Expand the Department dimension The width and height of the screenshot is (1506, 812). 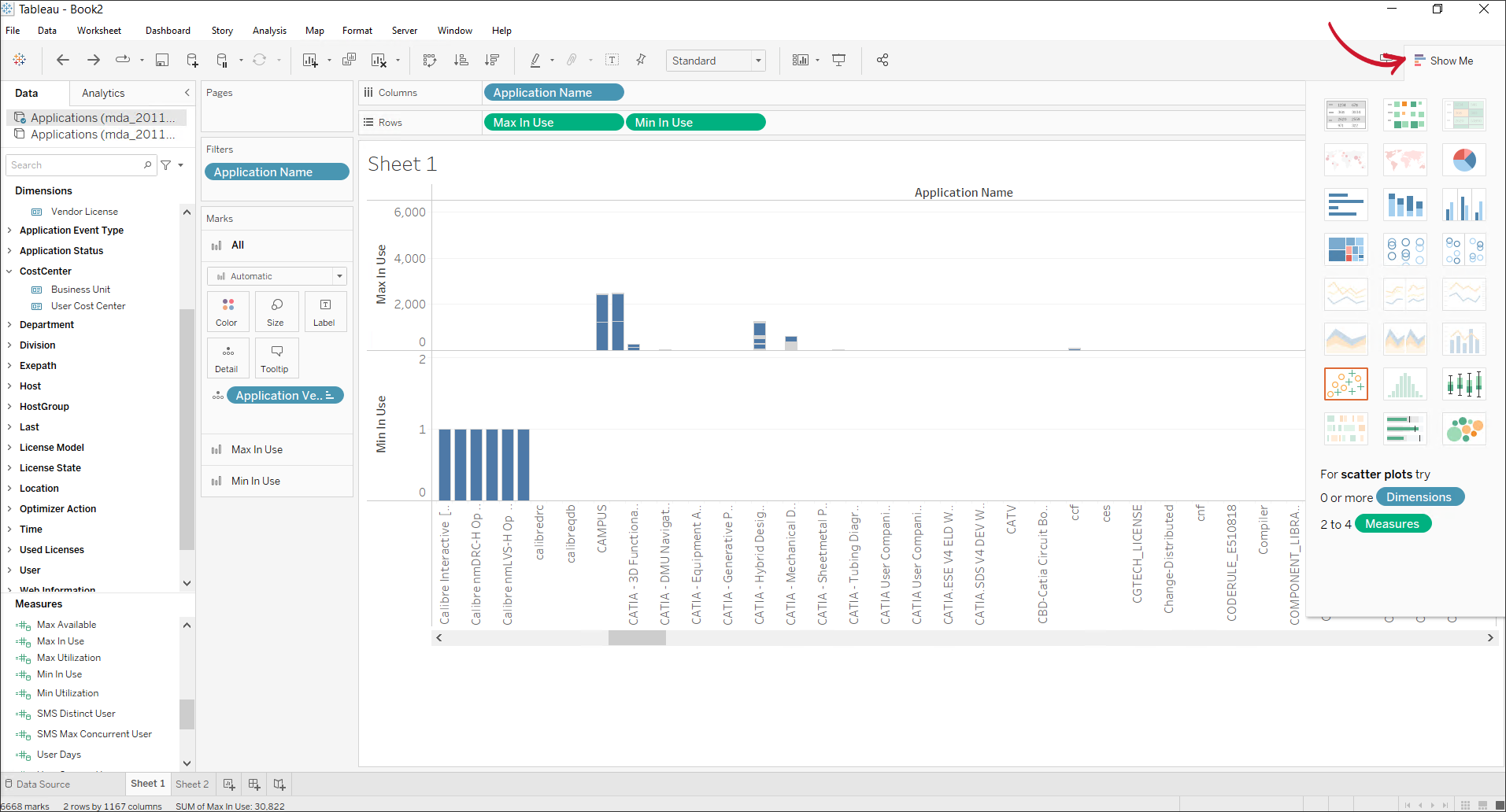[x=9, y=325]
